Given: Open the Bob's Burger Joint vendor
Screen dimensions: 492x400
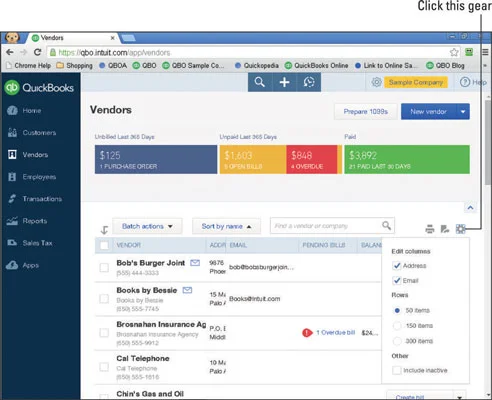Looking at the screenshot, I should (151, 263).
